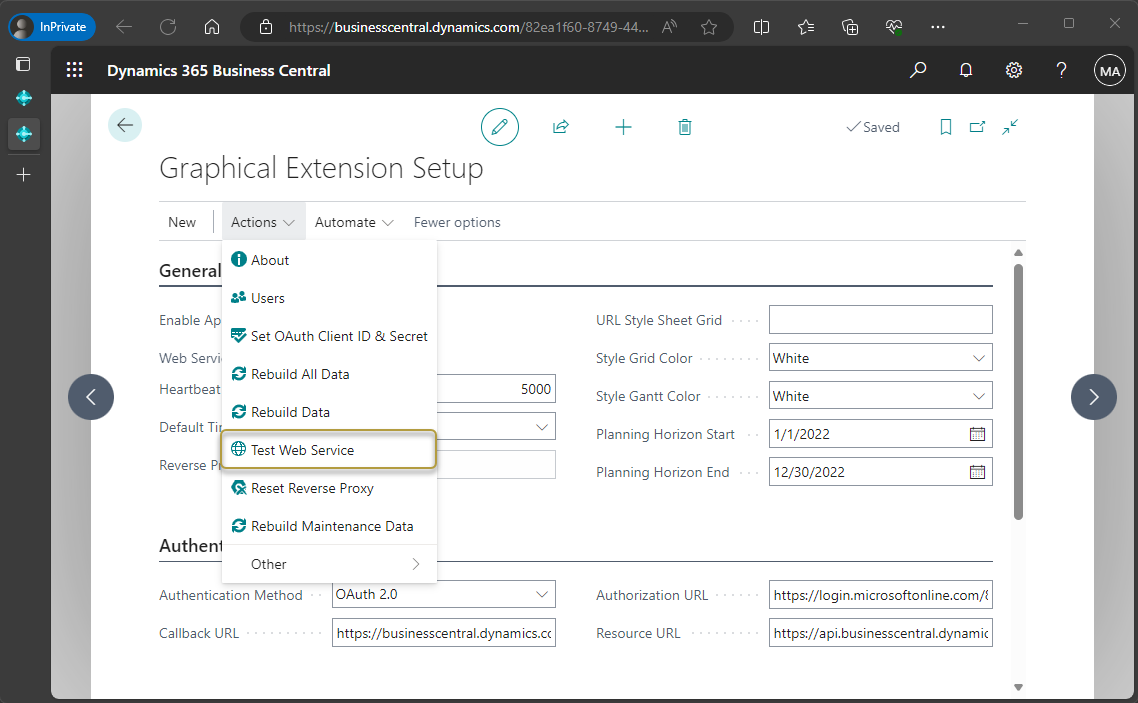Image resolution: width=1138 pixels, height=703 pixels.
Task: Click the URL Style Sheet Grid field
Action: 880,320
